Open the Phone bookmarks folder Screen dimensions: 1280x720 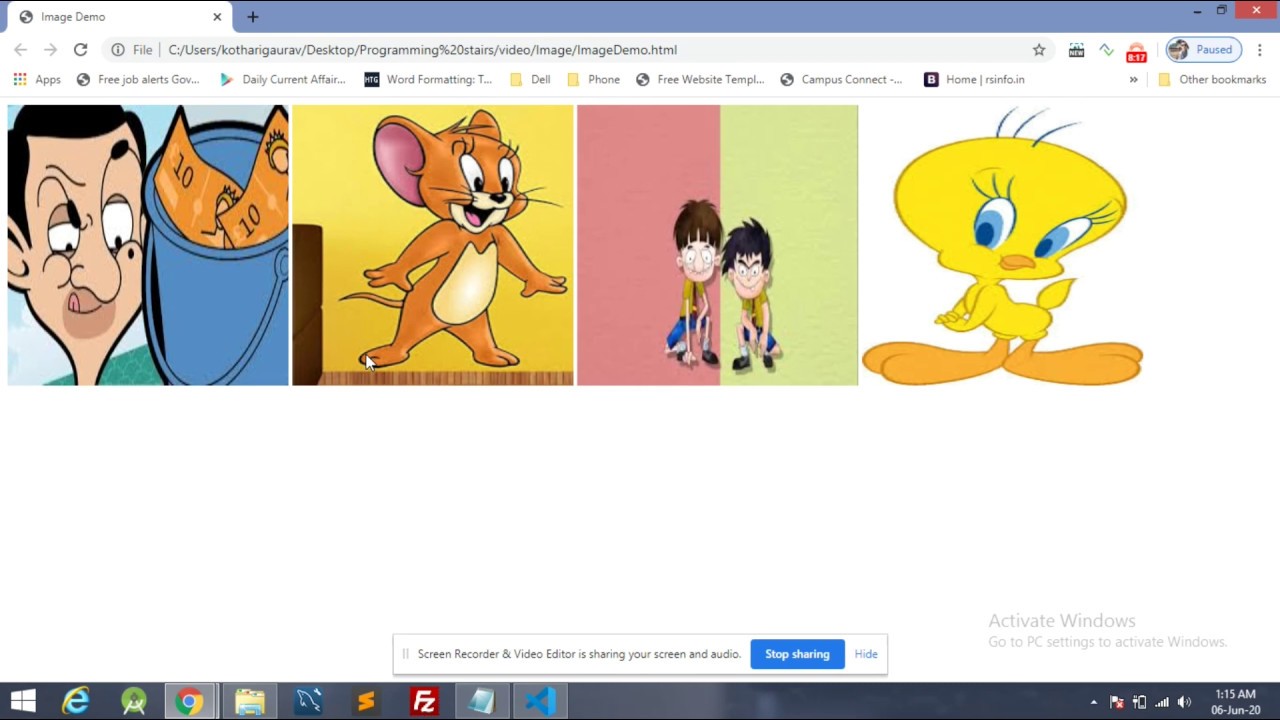593,79
